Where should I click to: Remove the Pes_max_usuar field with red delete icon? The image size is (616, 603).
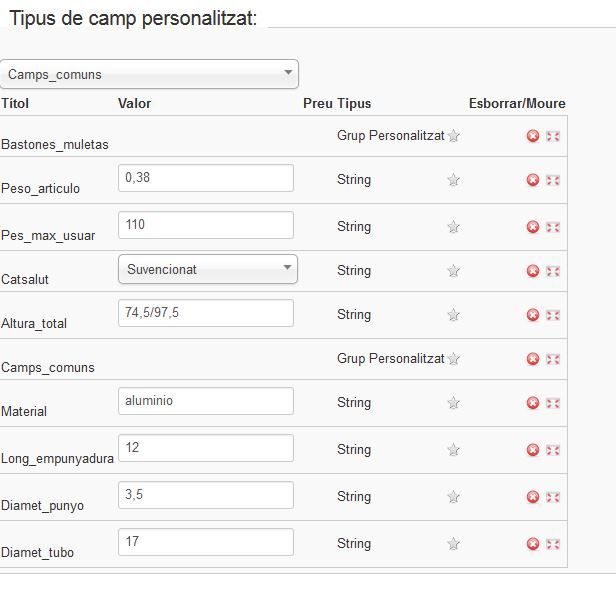(533, 227)
